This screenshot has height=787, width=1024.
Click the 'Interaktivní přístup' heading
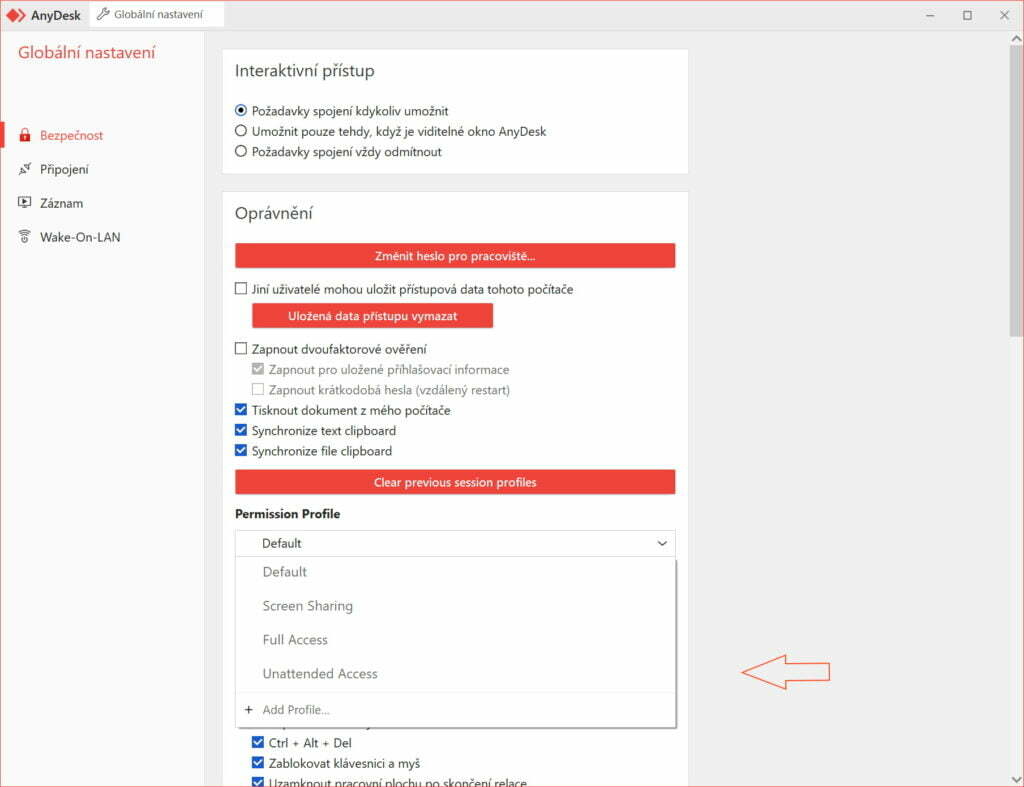304,71
